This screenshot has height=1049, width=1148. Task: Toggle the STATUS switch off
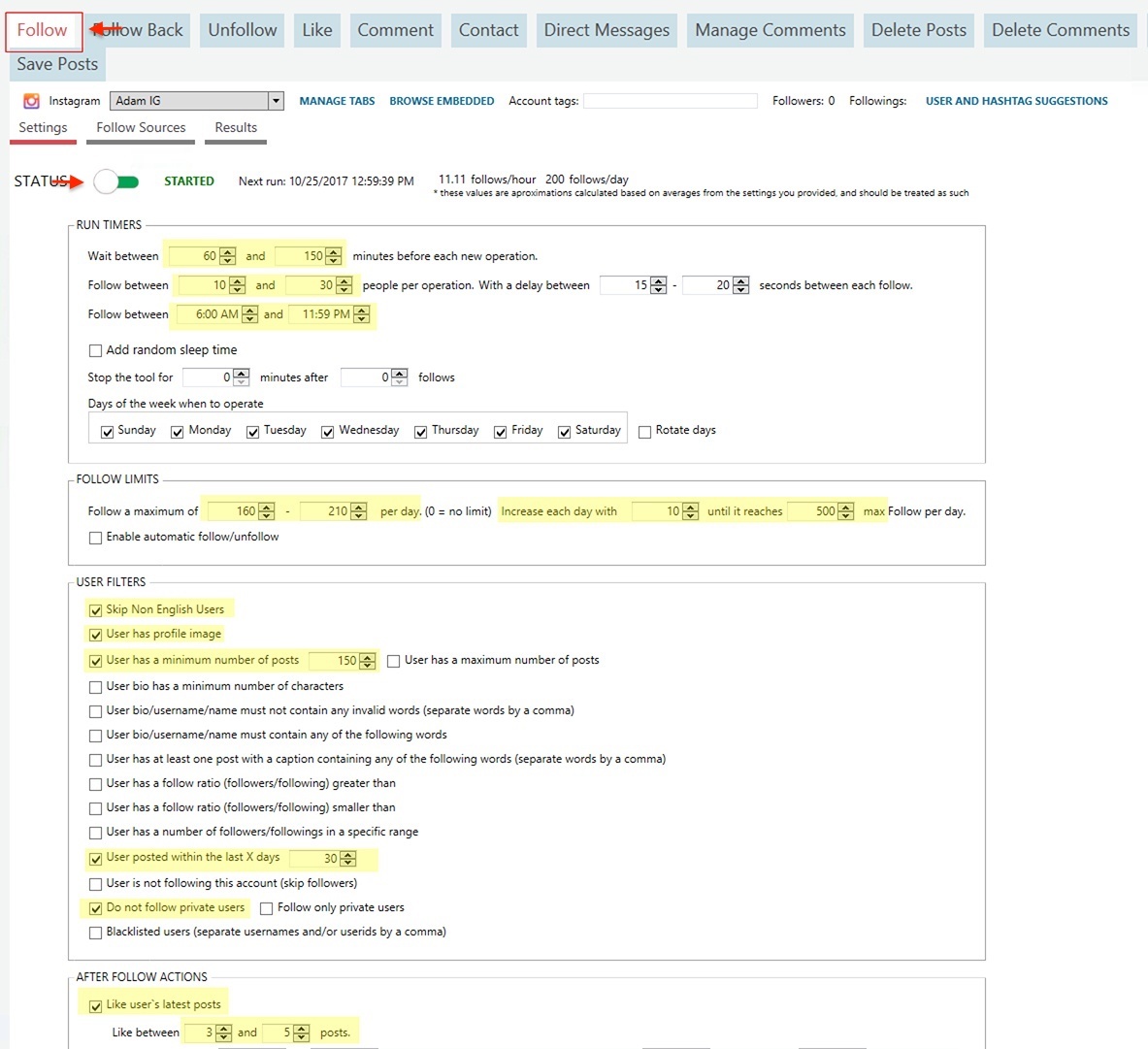[116, 181]
